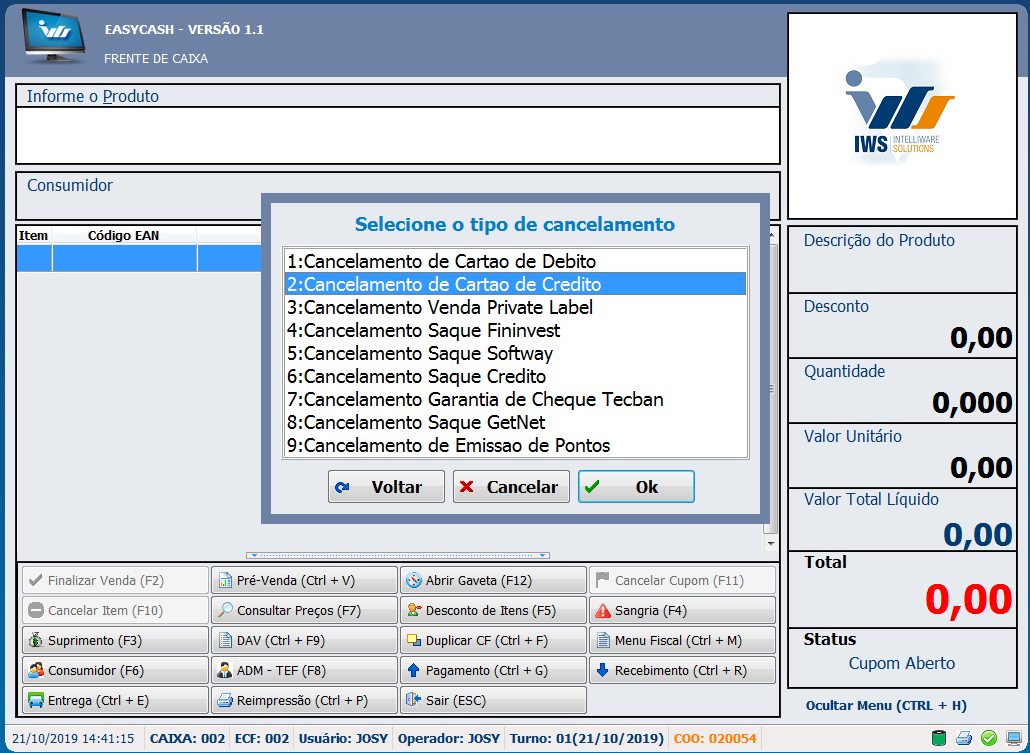
Task: Collapse panel using dotted splitter arrows
Action: click(397, 555)
